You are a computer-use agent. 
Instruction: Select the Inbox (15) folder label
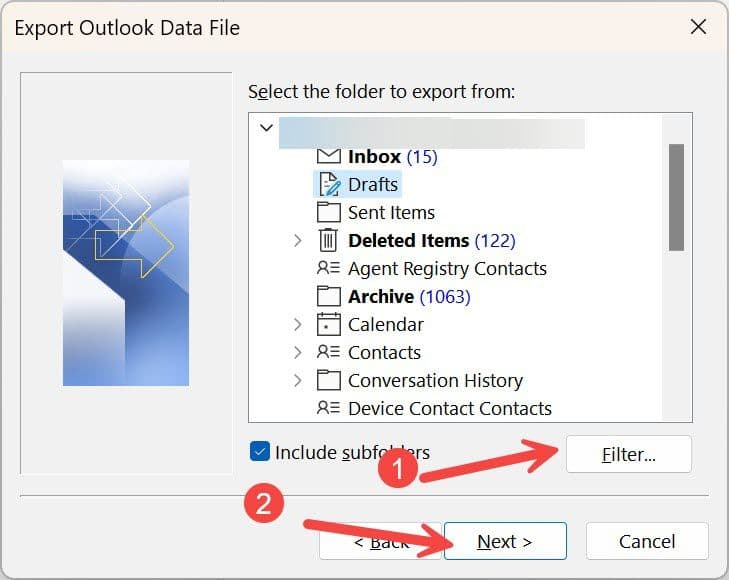click(x=393, y=157)
